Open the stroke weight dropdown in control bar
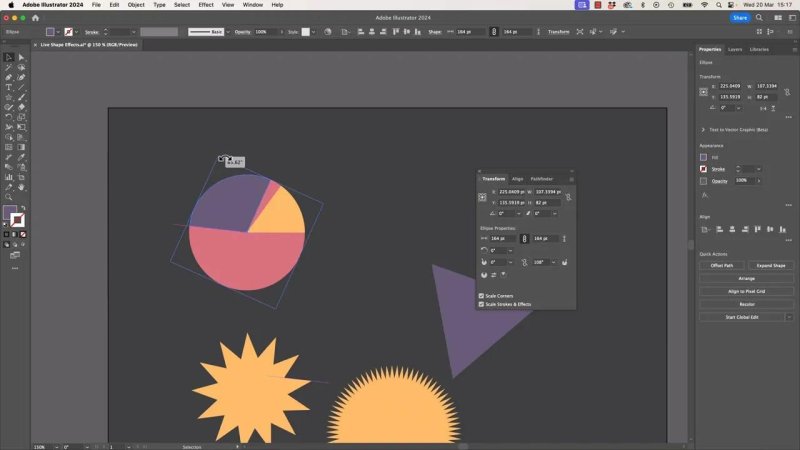 coord(134,32)
